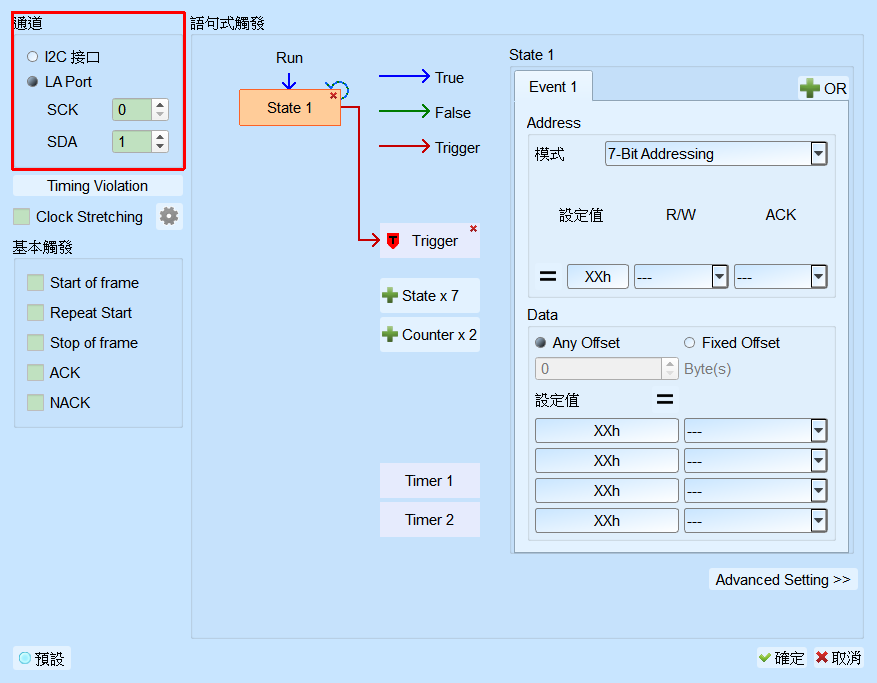877x683 pixels.
Task: Add a counter with Counter x 2
Action: point(430,335)
